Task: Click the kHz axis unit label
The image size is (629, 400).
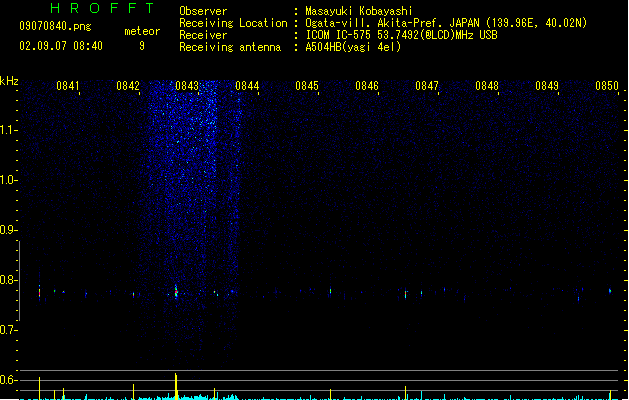Action: tap(9, 81)
